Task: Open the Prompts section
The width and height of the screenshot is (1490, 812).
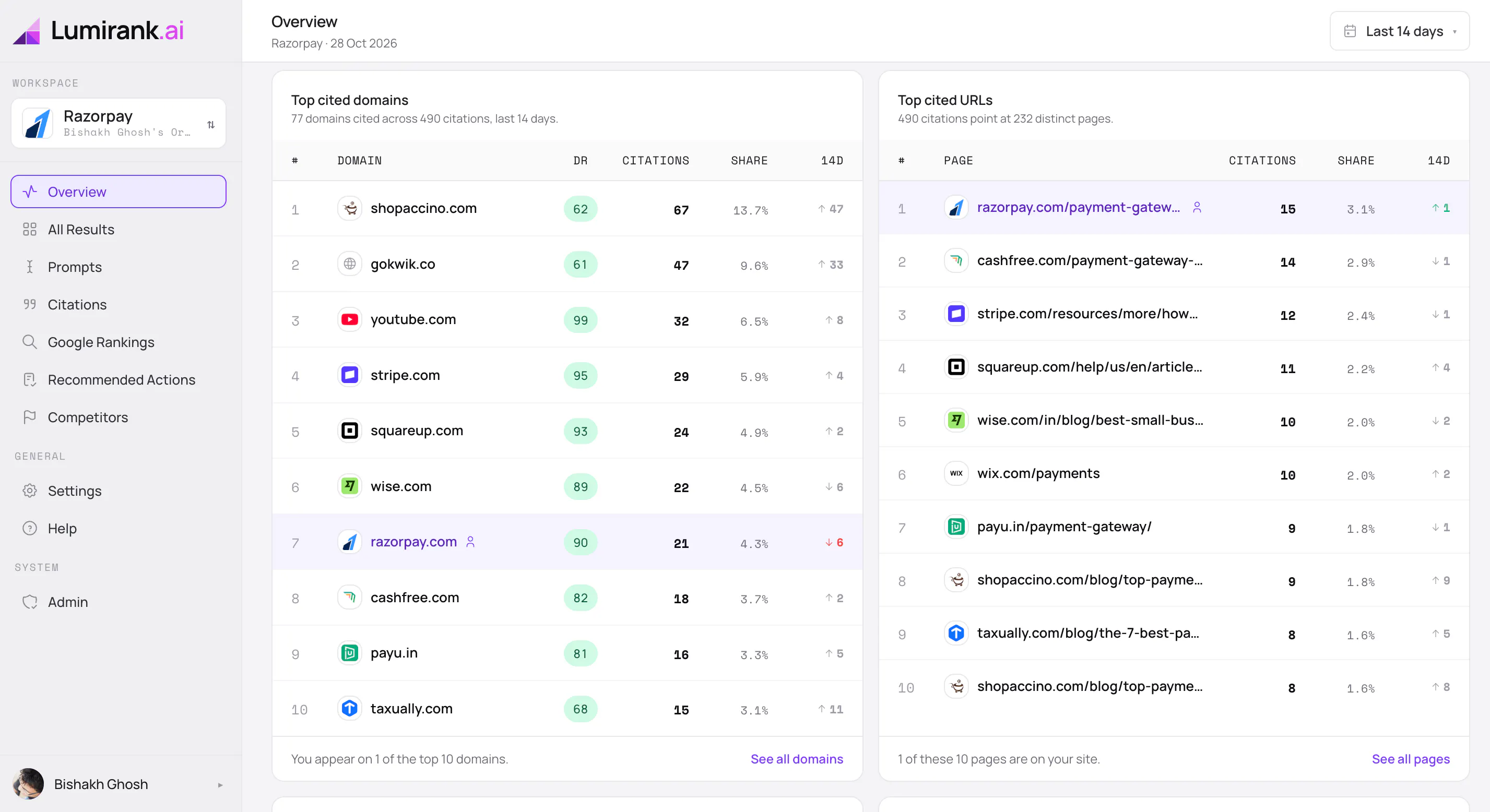Action: (x=119, y=267)
